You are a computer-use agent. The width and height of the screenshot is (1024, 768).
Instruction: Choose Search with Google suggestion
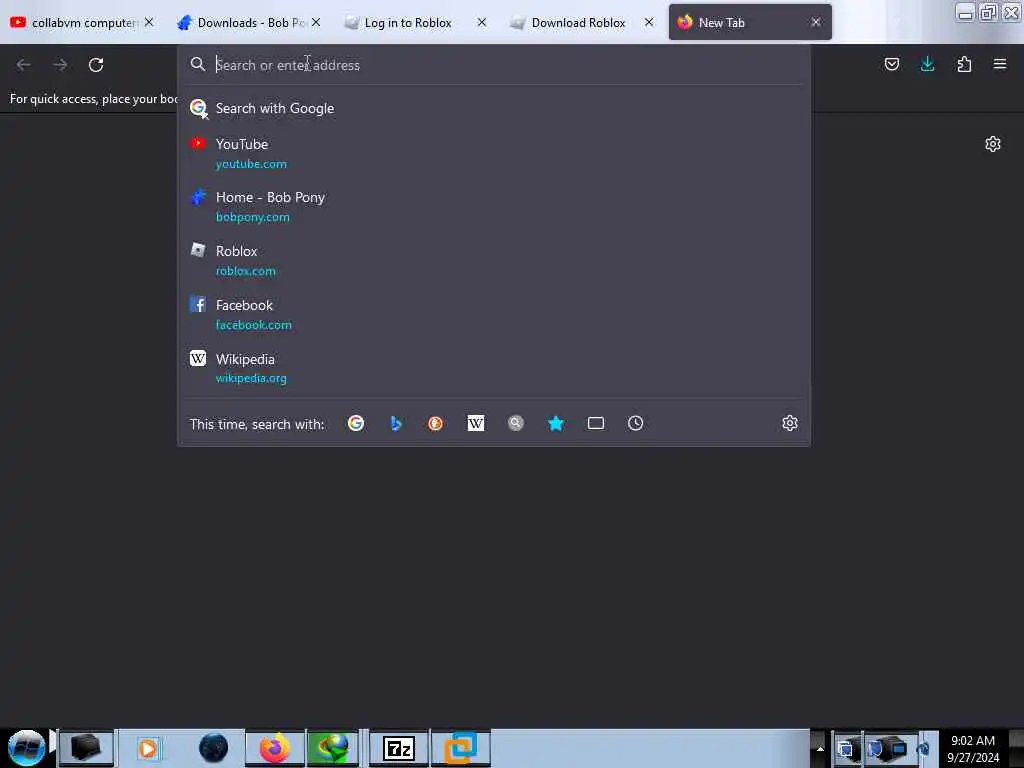coord(494,108)
